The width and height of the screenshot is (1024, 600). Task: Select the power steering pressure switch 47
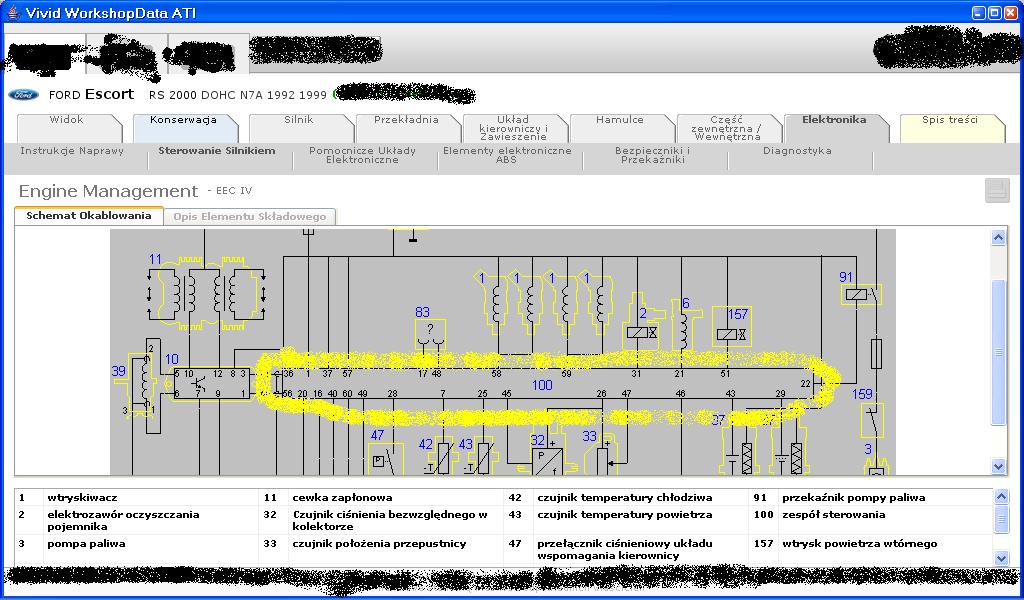[x=380, y=459]
